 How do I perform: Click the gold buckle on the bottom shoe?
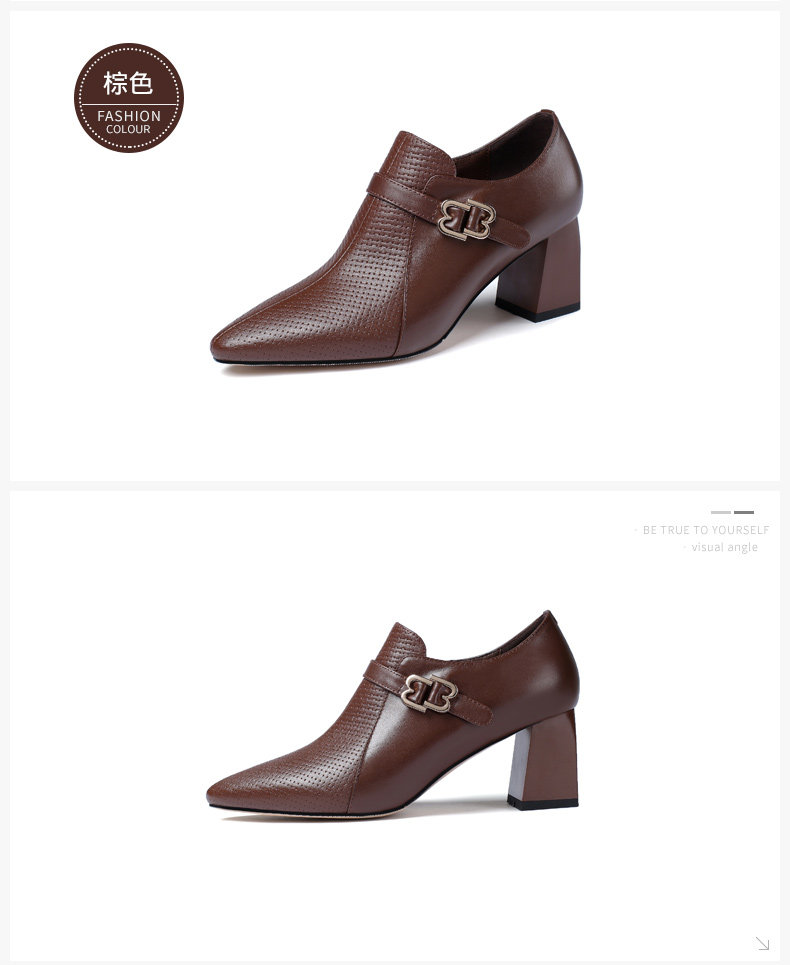(429, 694)
